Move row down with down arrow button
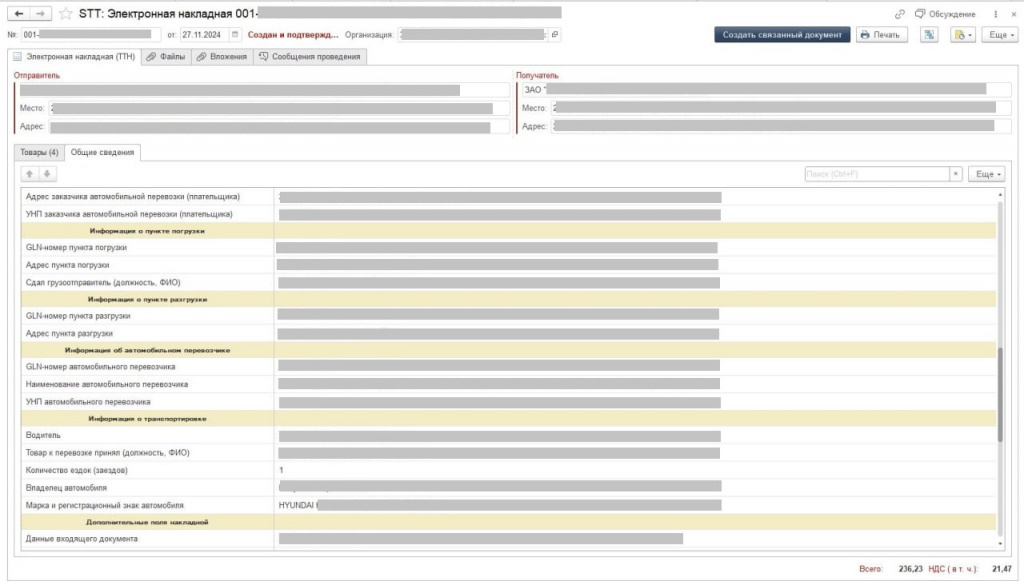The height and width of the screenshot is (585, 1024). click(47, 174)
